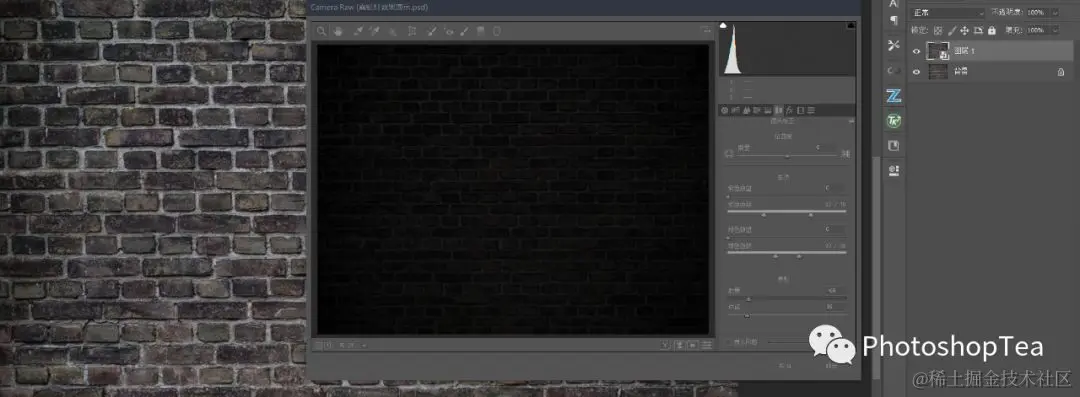Click the copy settings to before icon
Screen dimensions: 1080x397
point(693,345)
